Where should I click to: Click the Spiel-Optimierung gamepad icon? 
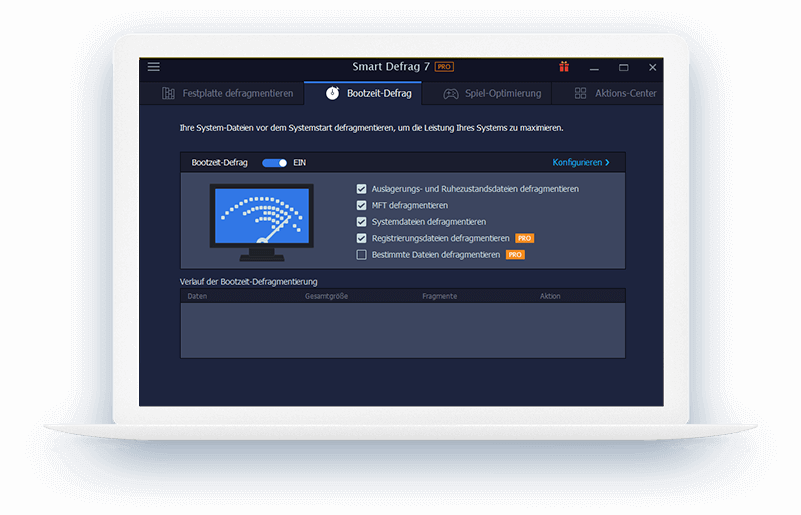coord(451,94)
